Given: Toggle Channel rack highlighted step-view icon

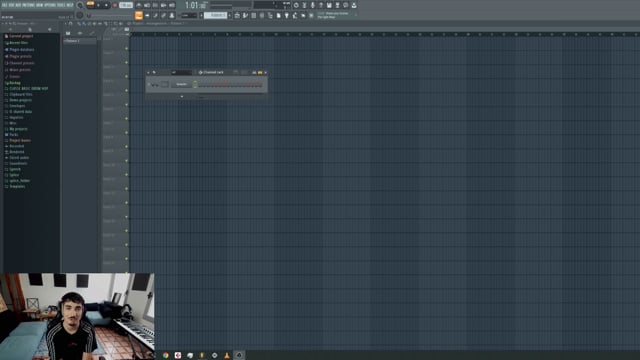Looking at the screenshot, I should coord(260,72).
